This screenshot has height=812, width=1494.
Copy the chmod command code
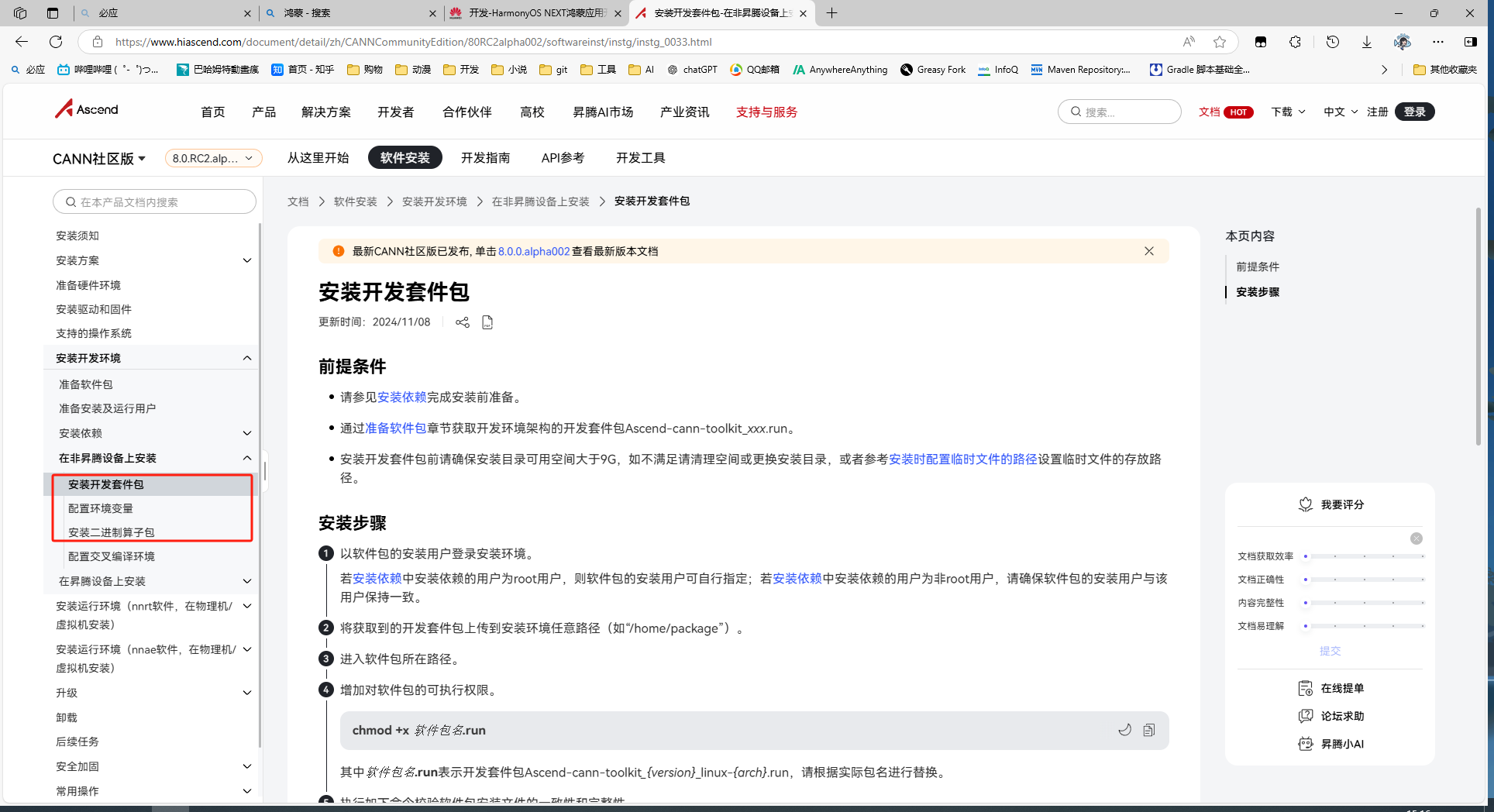click(x=1149, y=730)
